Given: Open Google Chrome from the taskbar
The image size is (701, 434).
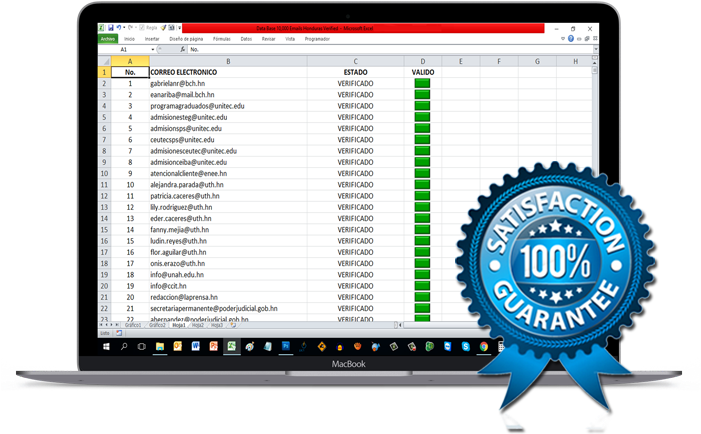Looking at the screenshot, I should coord(484,346).
